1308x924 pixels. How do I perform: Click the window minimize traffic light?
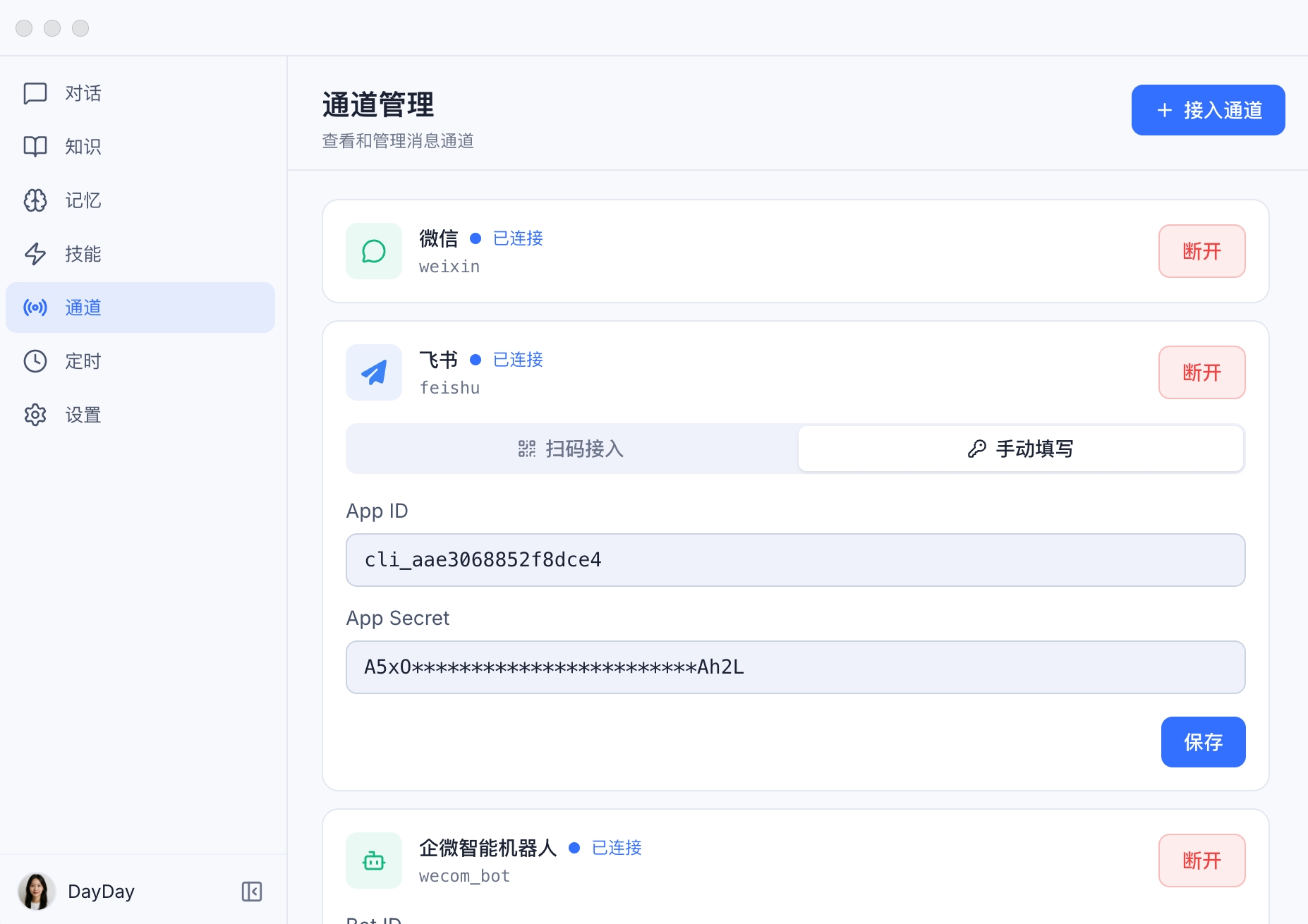click(x=52, y=28)
